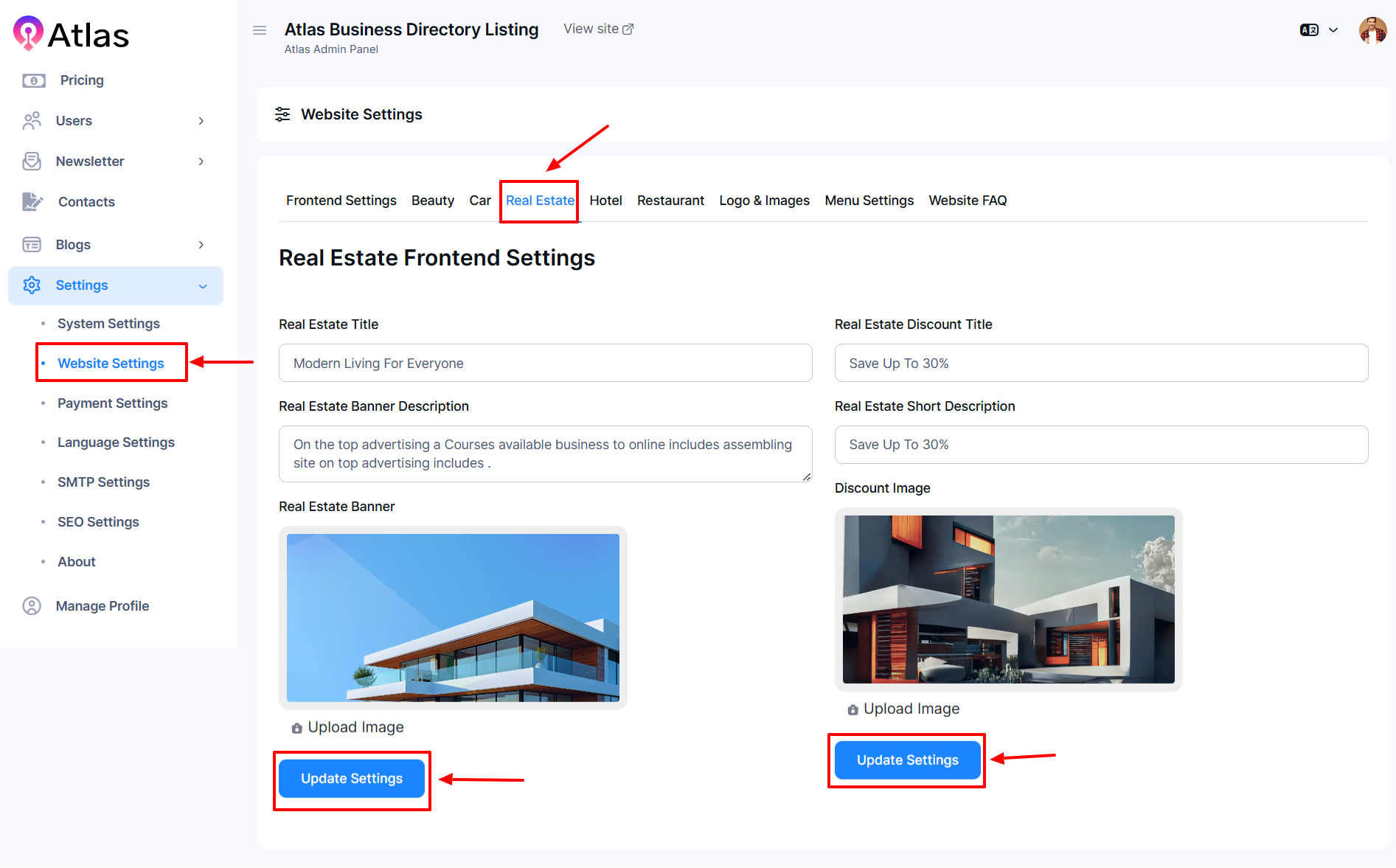Click the Settings gear icon
Viewport: 1396px width, 868px height.
[32, 285]
